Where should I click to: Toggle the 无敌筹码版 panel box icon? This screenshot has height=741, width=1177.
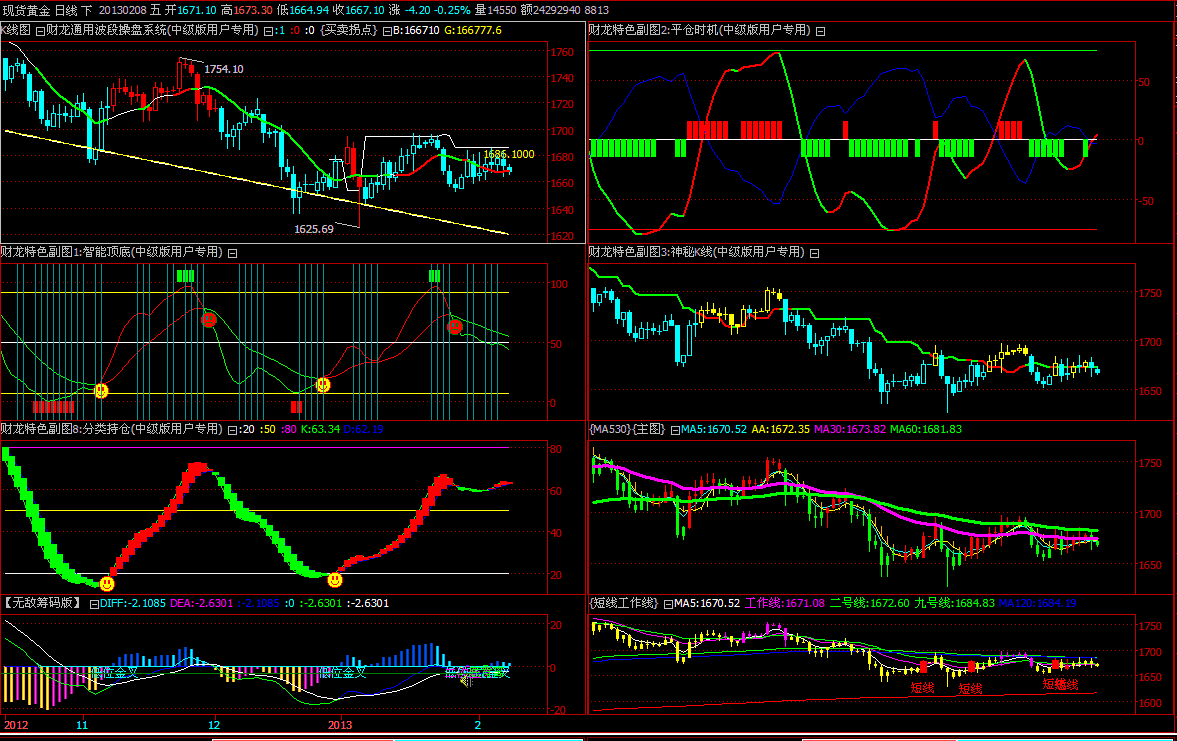tap(94, 604)
